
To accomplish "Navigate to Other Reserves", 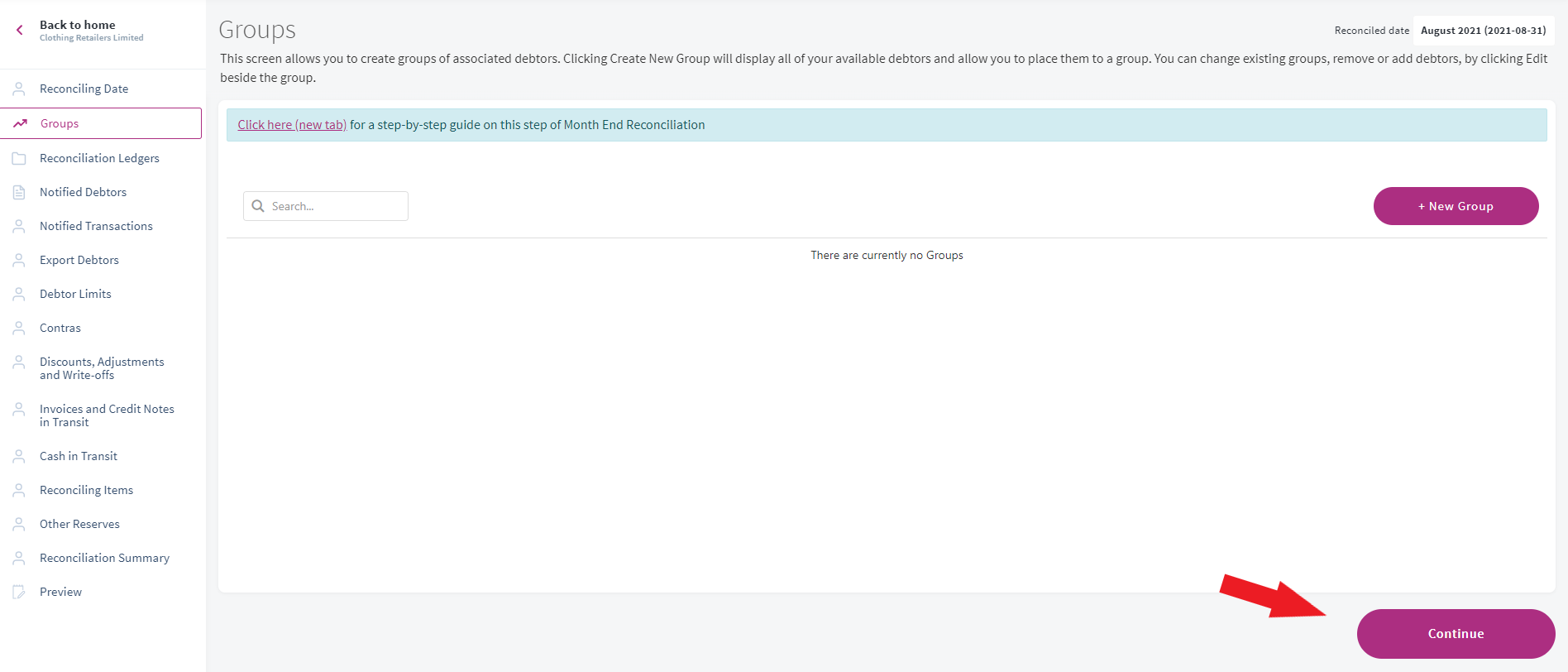I will [x=79, y=524].
